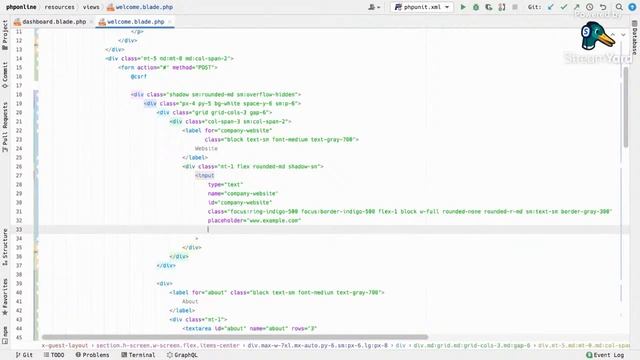Open the GraphQL tool window
Screen dimensions: 640x360
[x=182, y=355]
